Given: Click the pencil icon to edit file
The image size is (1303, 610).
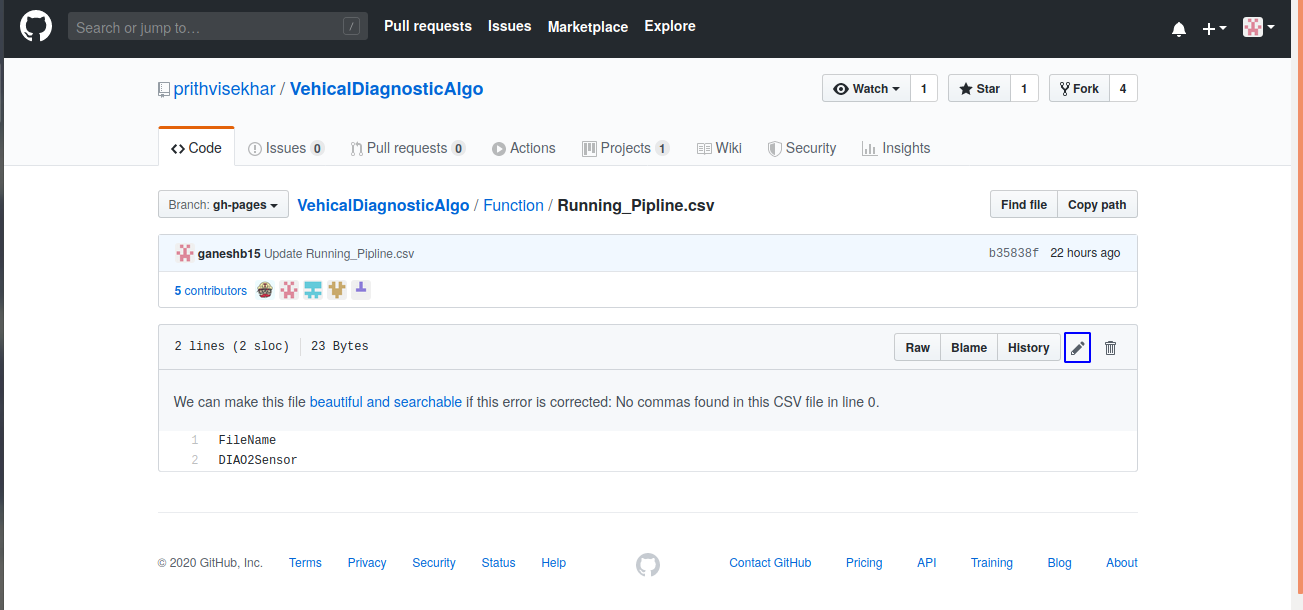Looking at the screenshot, I should [x=1077, y=348].
